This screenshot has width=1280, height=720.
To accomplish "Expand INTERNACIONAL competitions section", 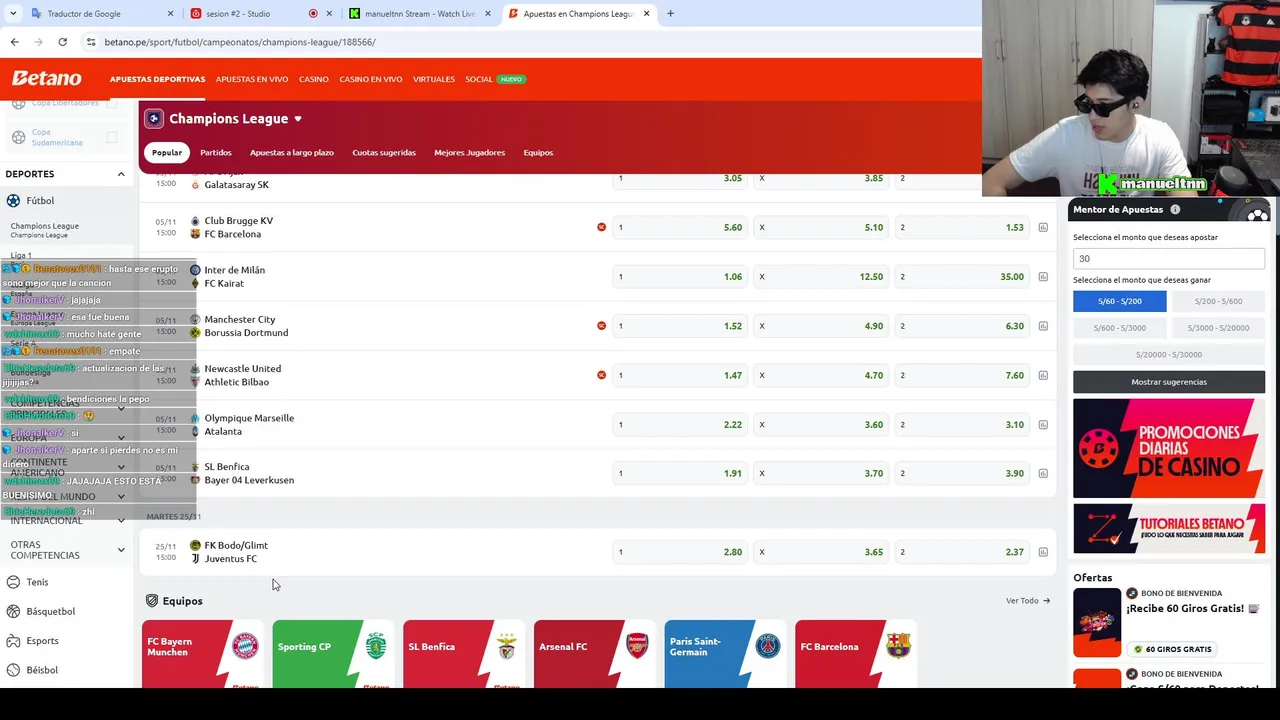I will point(121,521).
